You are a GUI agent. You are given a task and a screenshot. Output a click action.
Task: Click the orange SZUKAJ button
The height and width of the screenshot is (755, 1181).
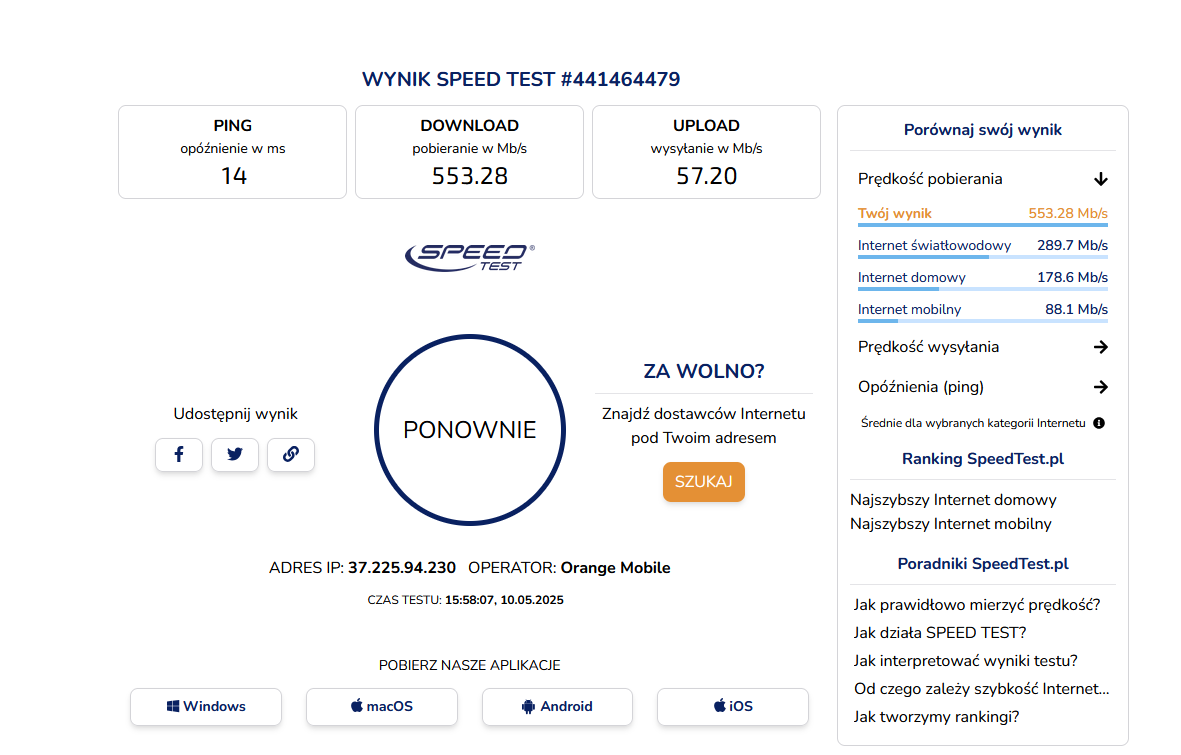tap(703, 481)
